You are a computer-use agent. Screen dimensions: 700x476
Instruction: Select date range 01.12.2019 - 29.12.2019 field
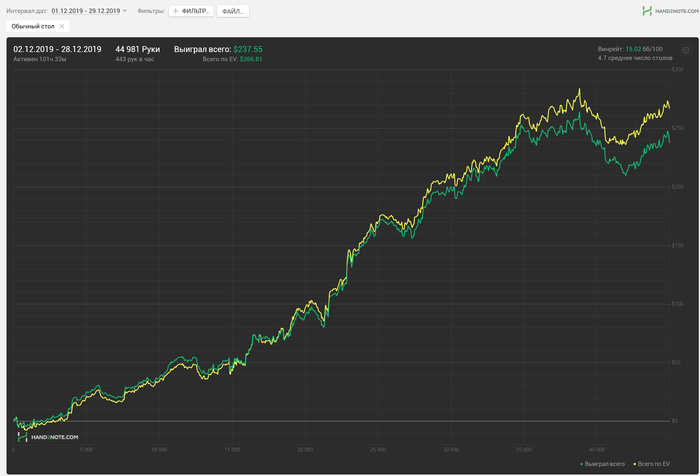(x=86, y=11)
